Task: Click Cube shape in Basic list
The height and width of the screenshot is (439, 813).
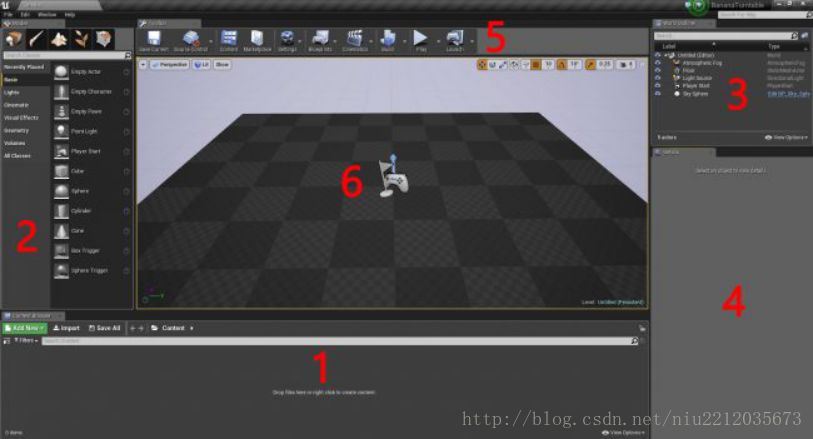Action: (91, 171)
